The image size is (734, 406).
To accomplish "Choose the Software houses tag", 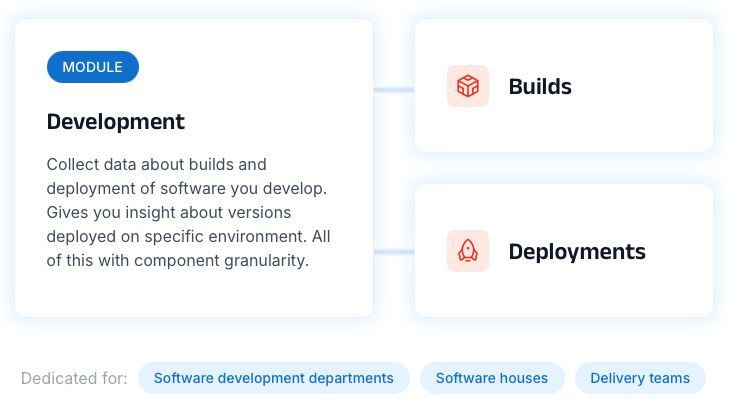I will pos(492,378).
